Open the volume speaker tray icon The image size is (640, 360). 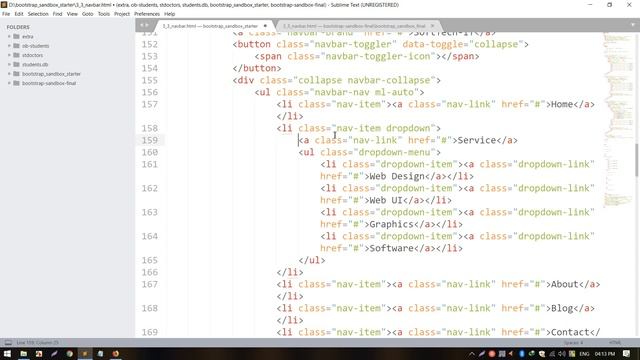pos(562,353)
